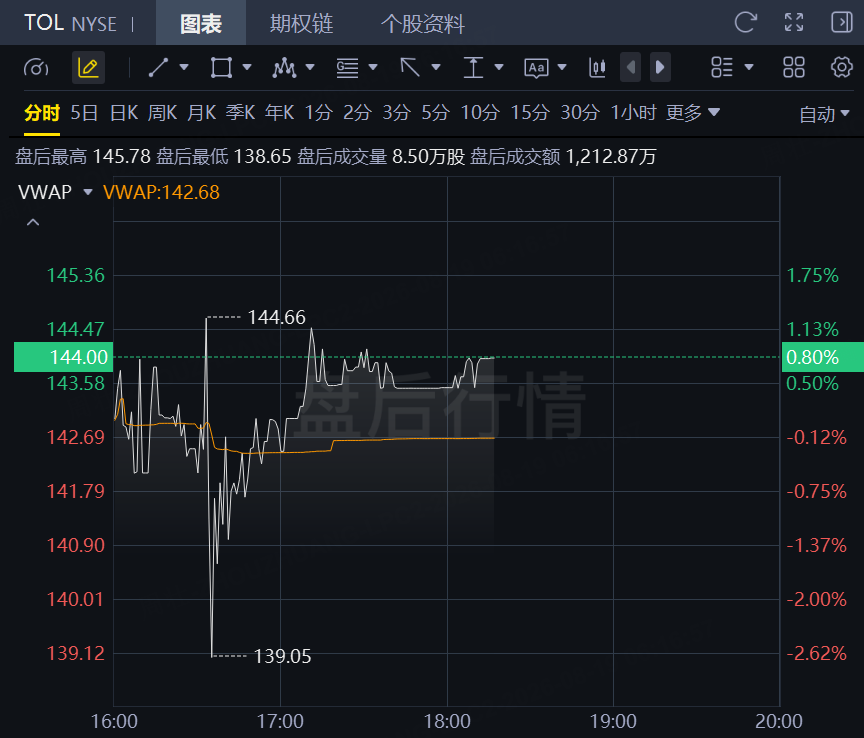Click 盘后最高 145.78 statistic
The width and height of the screenshot is (864, 738).
pos(83,157)
